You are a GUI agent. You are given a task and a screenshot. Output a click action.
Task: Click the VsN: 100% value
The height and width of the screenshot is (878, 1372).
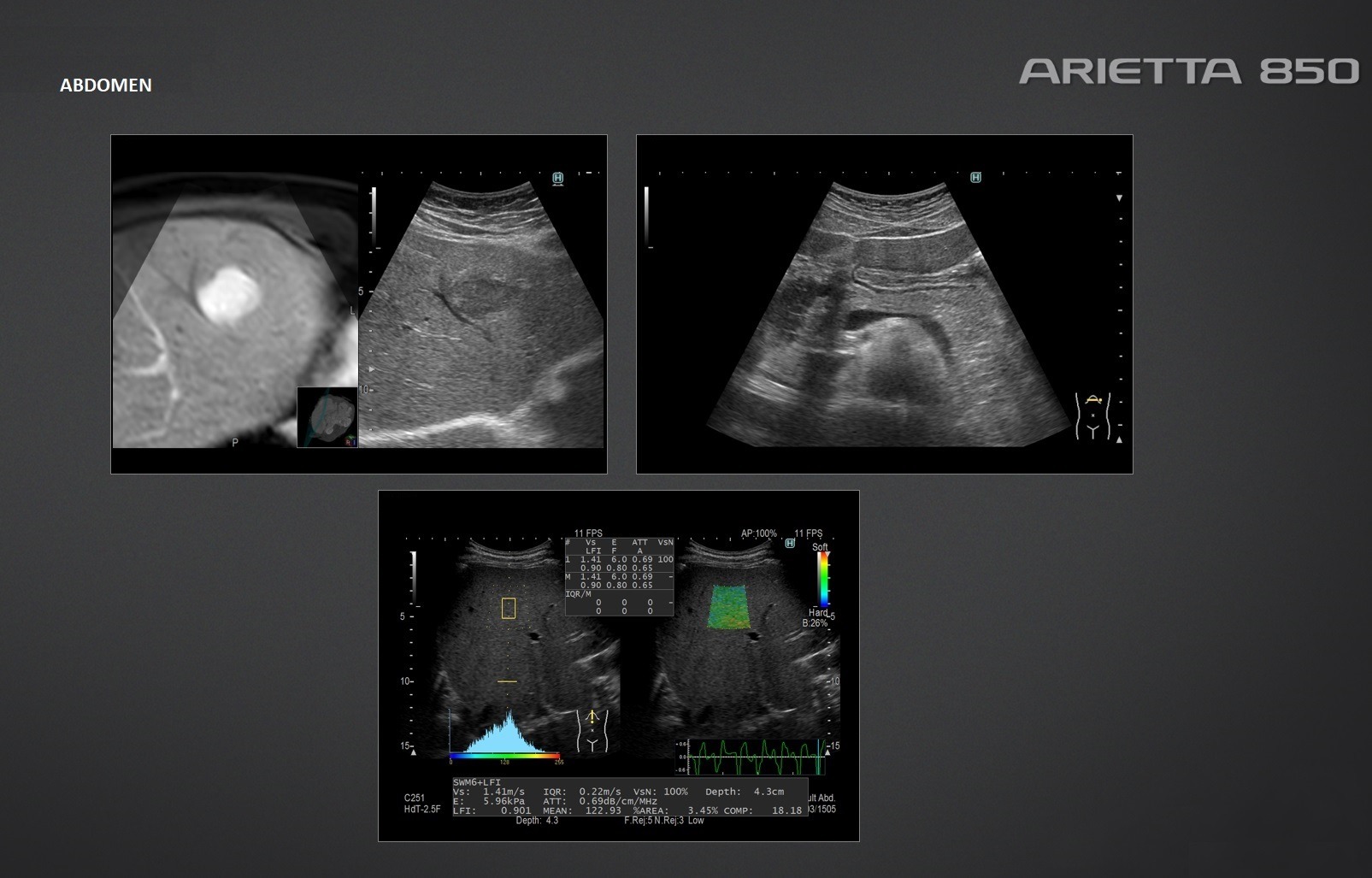(x=661, y=792)
